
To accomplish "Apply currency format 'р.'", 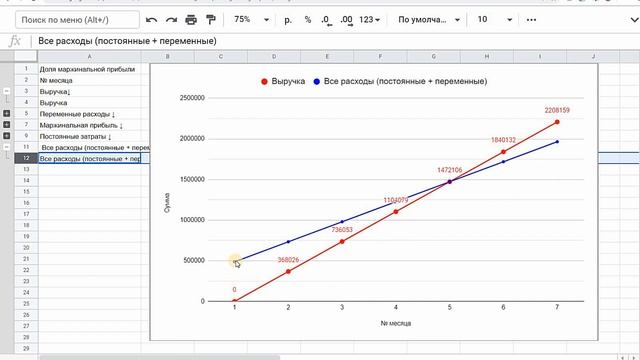I will point(288,20).
